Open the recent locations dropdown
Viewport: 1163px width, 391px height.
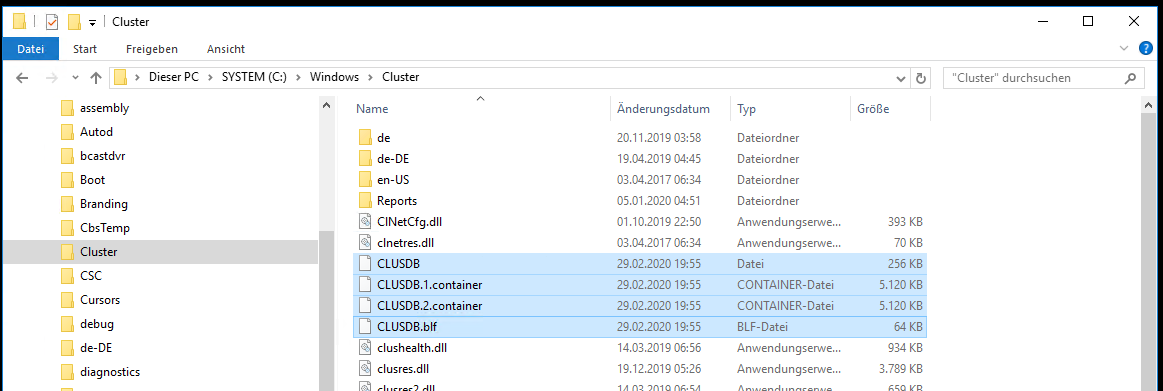click(x=75, y=77)
